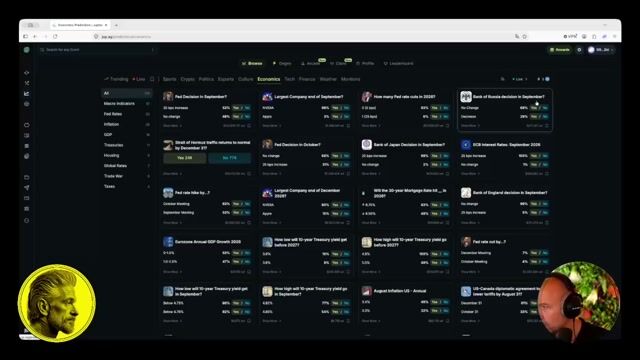Open How many Fed rate cuts market
The height and width of the screenshot is (360, 640).
[404, 97]
